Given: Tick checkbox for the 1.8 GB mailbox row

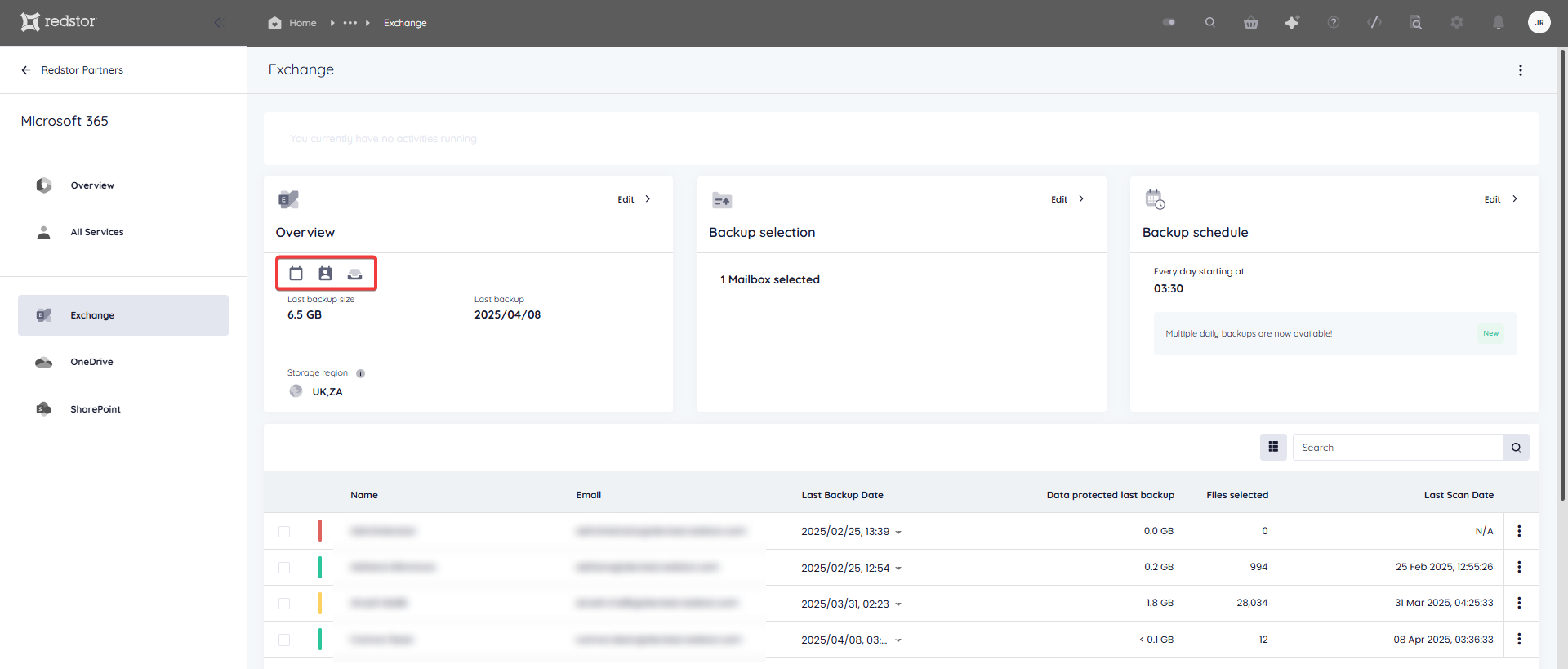Looking at the screenshot, I should click(x=284, y=604).
